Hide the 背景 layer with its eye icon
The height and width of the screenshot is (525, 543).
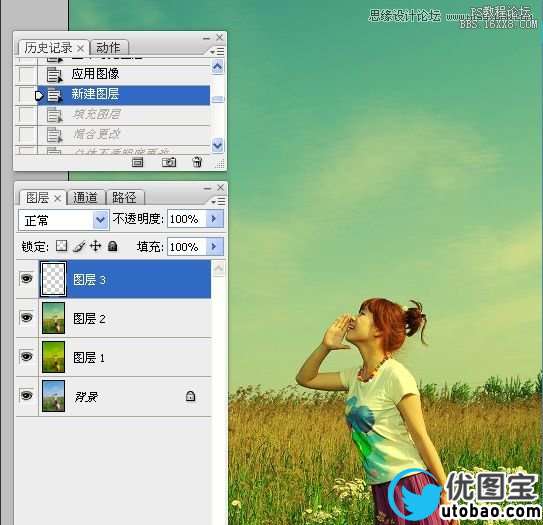[27, 395]
